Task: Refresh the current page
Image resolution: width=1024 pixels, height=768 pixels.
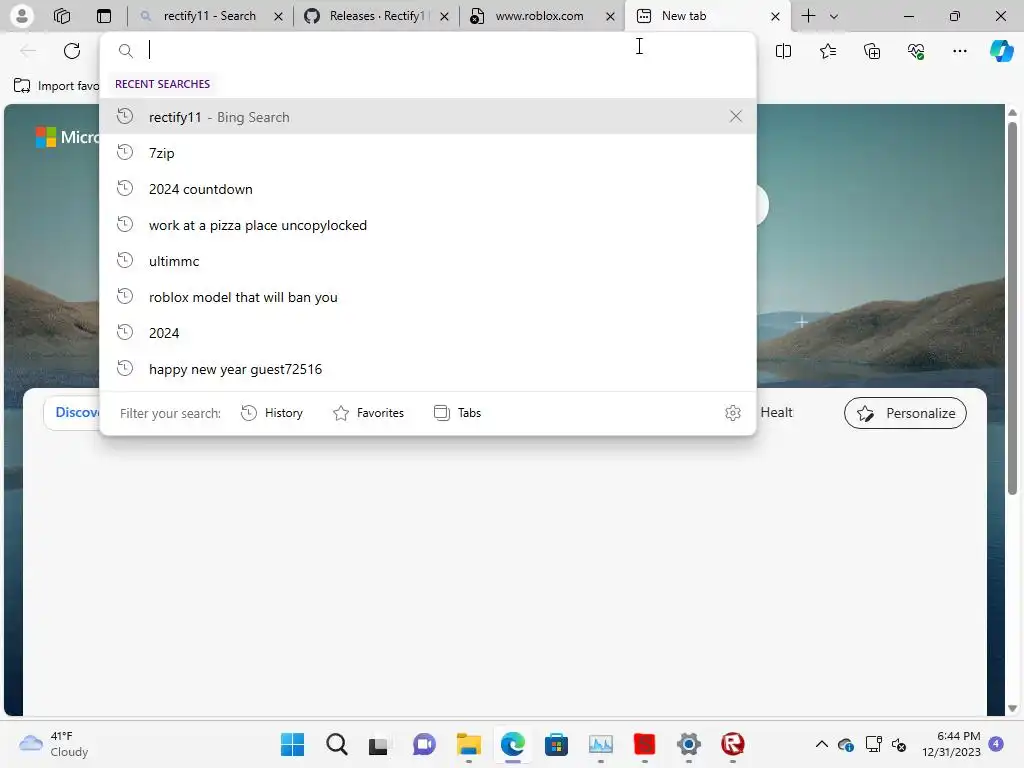Action: [x=72, y=51]
